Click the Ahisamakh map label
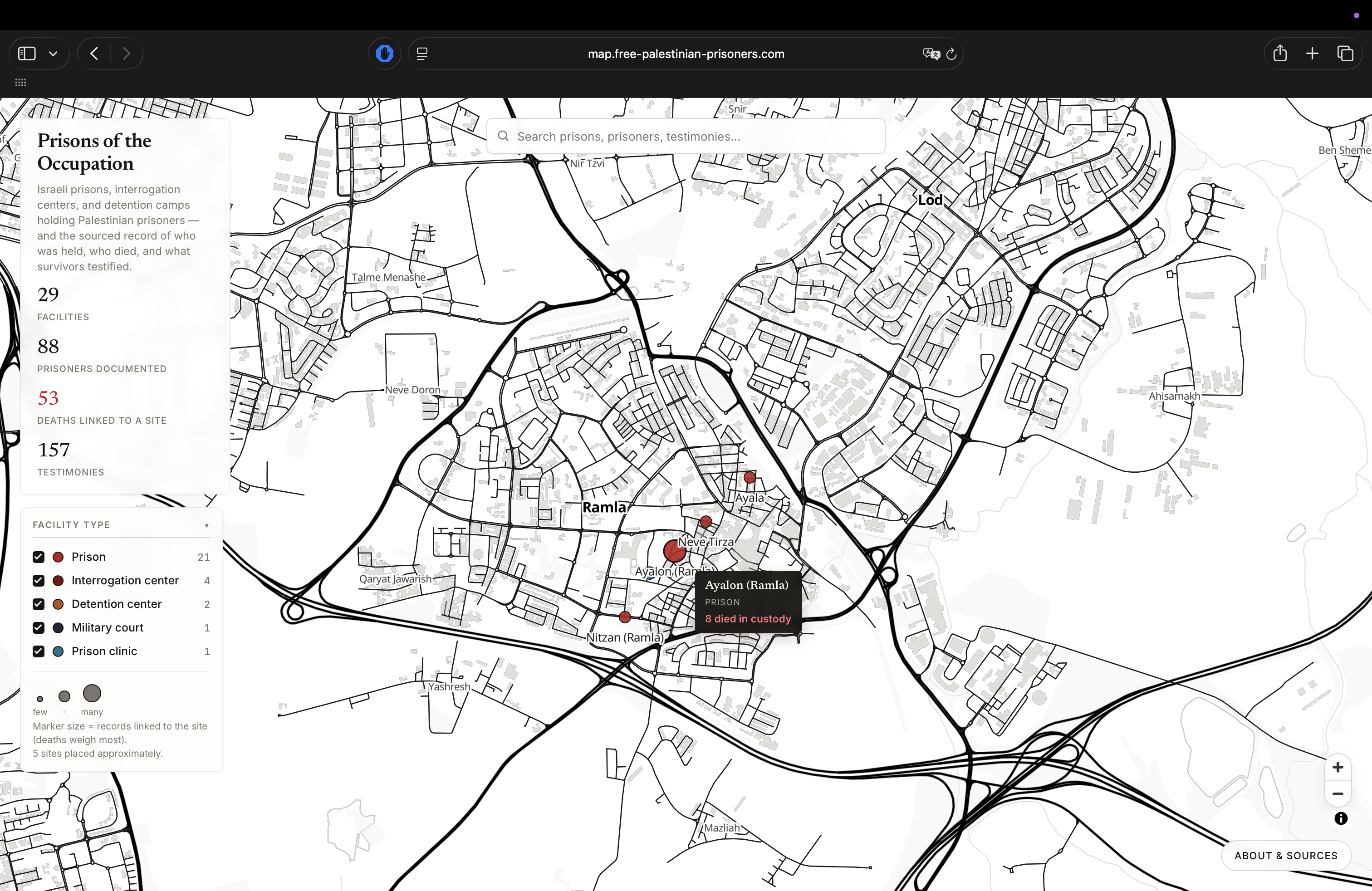The image size is (1372, 891). click(x=1174, y=396)
